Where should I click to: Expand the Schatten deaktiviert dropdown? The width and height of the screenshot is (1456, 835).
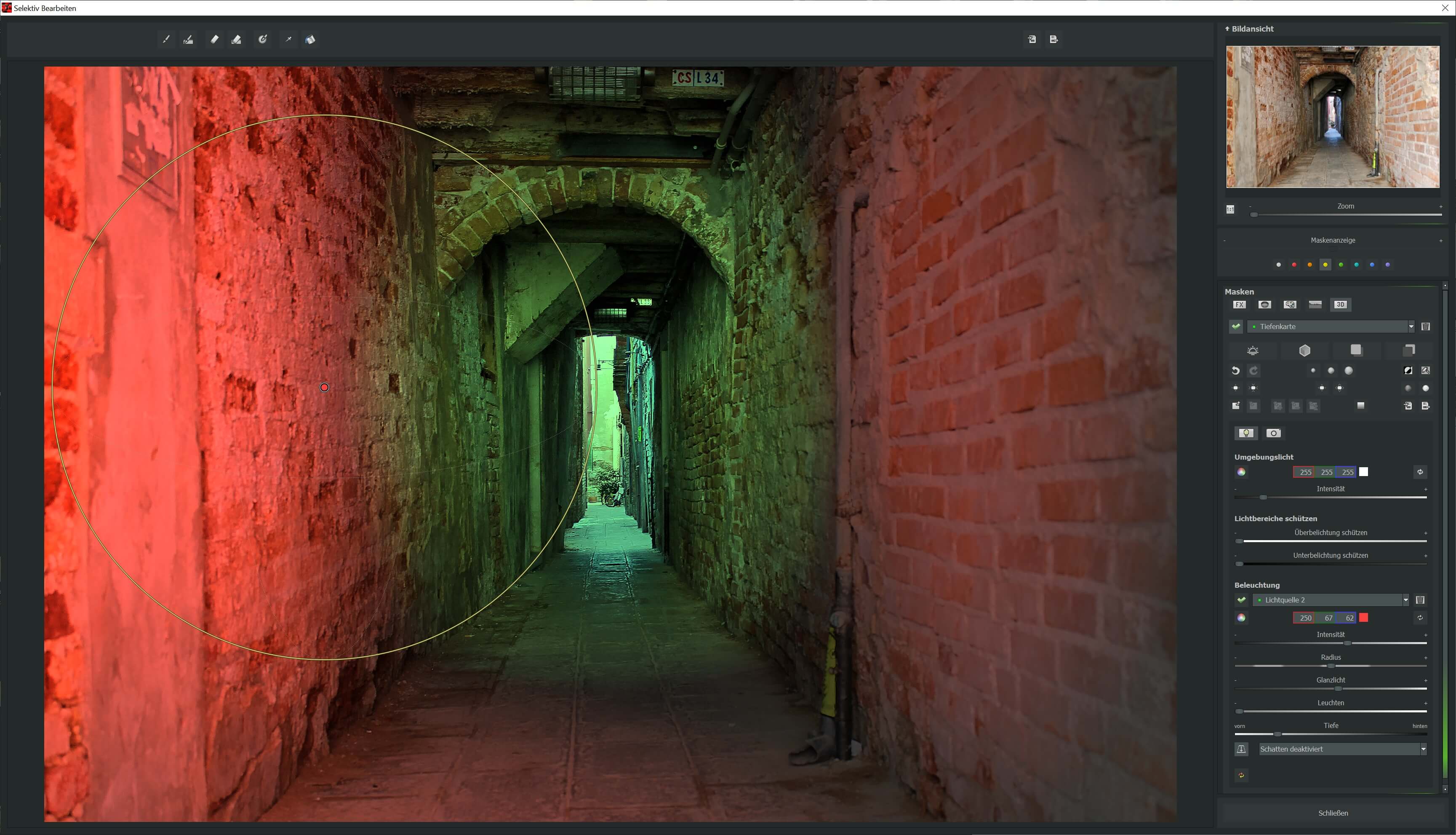click(x=1423, y=749)
